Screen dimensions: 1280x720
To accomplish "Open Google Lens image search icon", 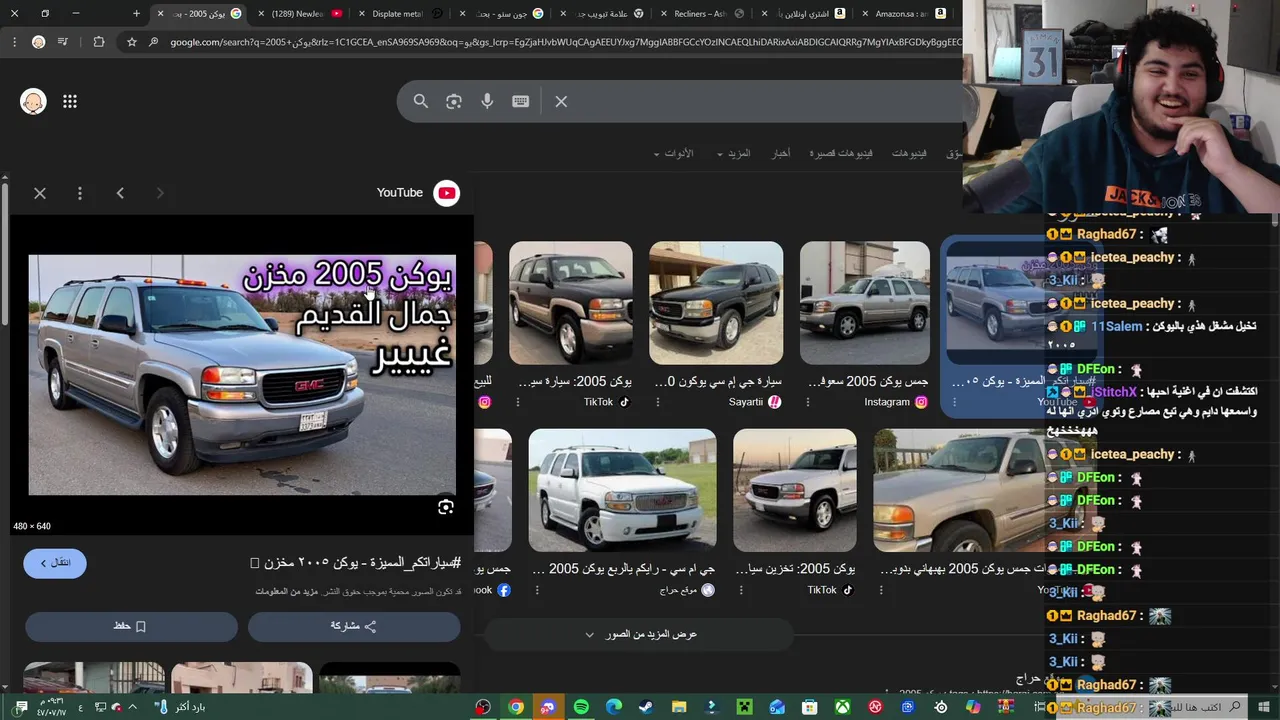I will [454, 101].
